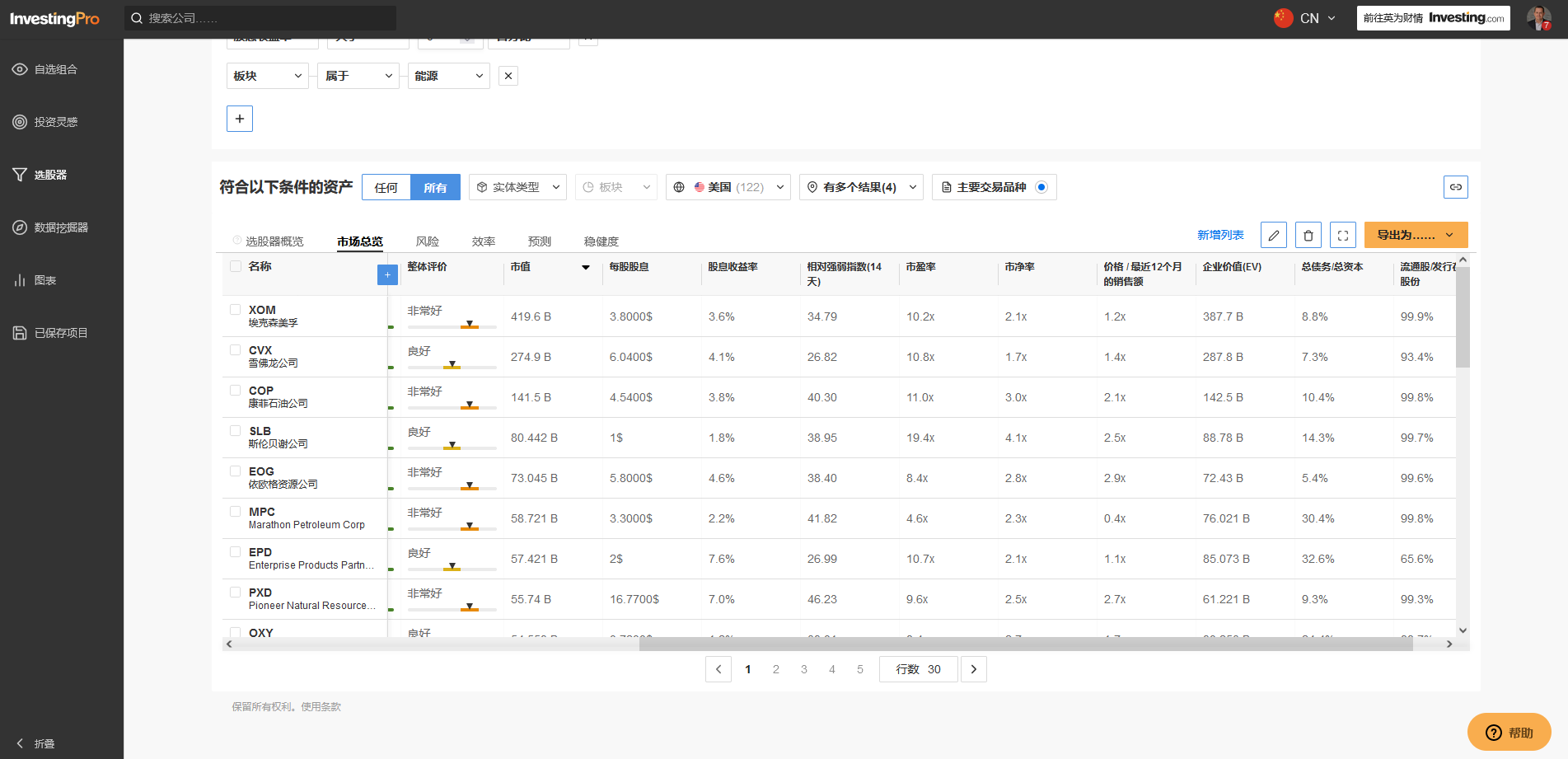Expand table to fullscreen icon

(1343, 235)
